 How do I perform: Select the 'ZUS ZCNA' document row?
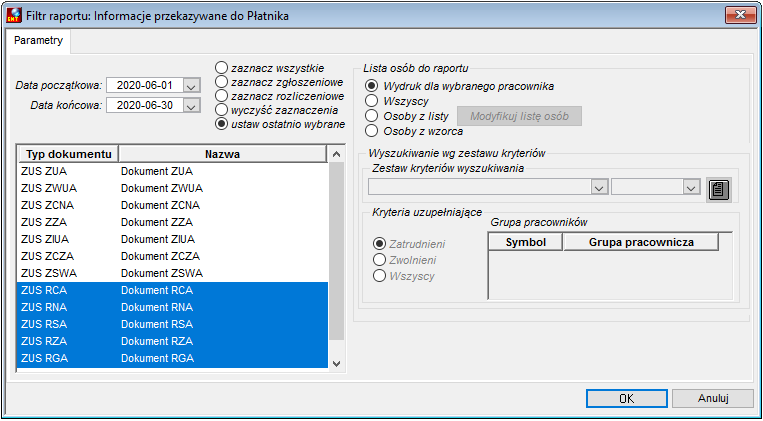coord(173,205)
